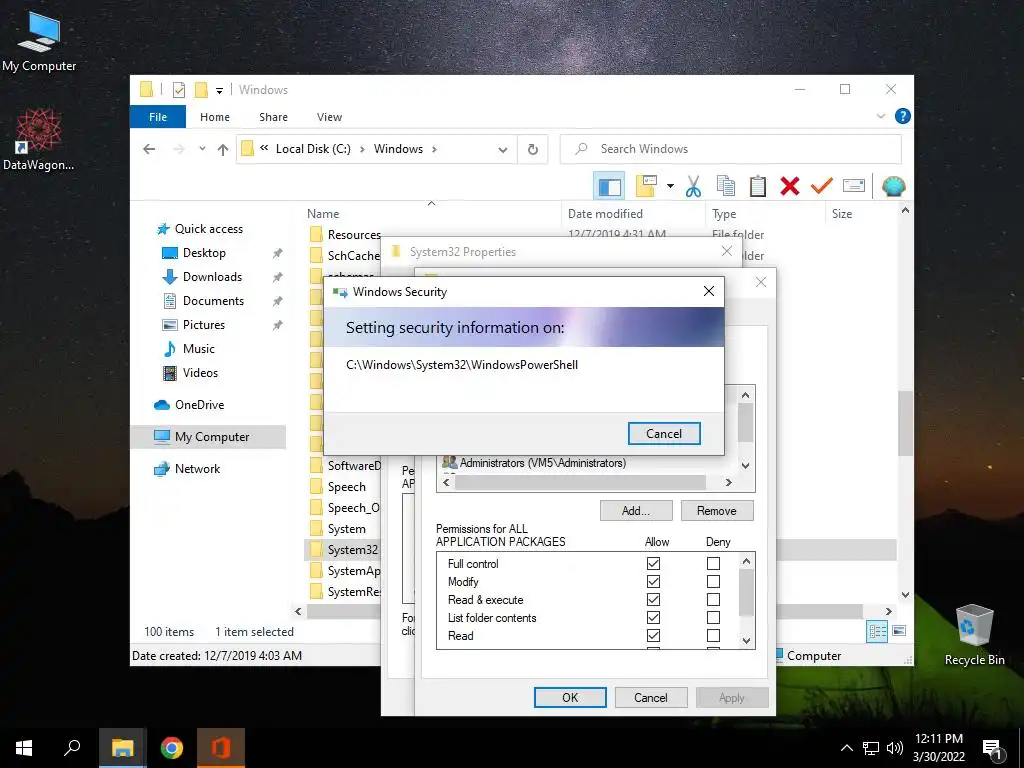The width and height of the screenshot is (1024, 768).
Task: Expand the address bar history dropdown
Action: point(503,150)
